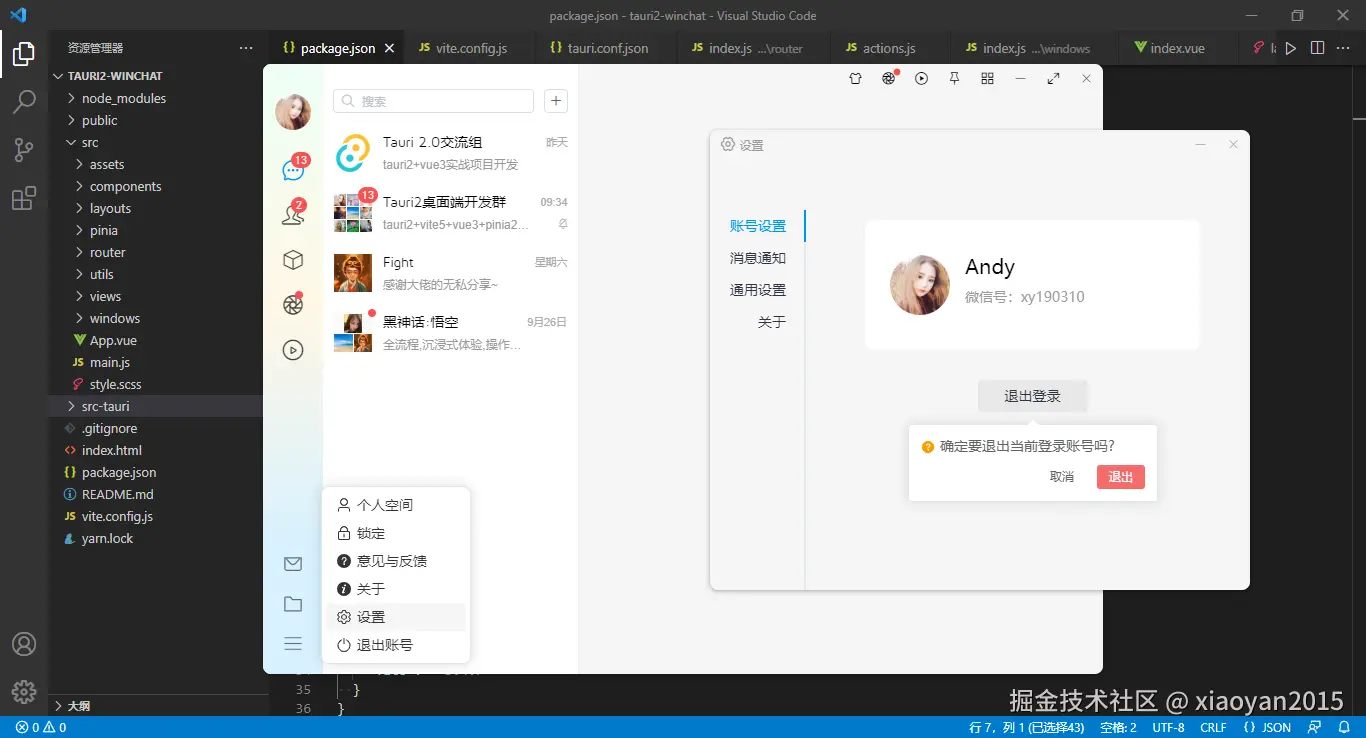The image size is (1366, 738).
Task: Switch to the 消息通知 settings tab
Action: [757, 257]
